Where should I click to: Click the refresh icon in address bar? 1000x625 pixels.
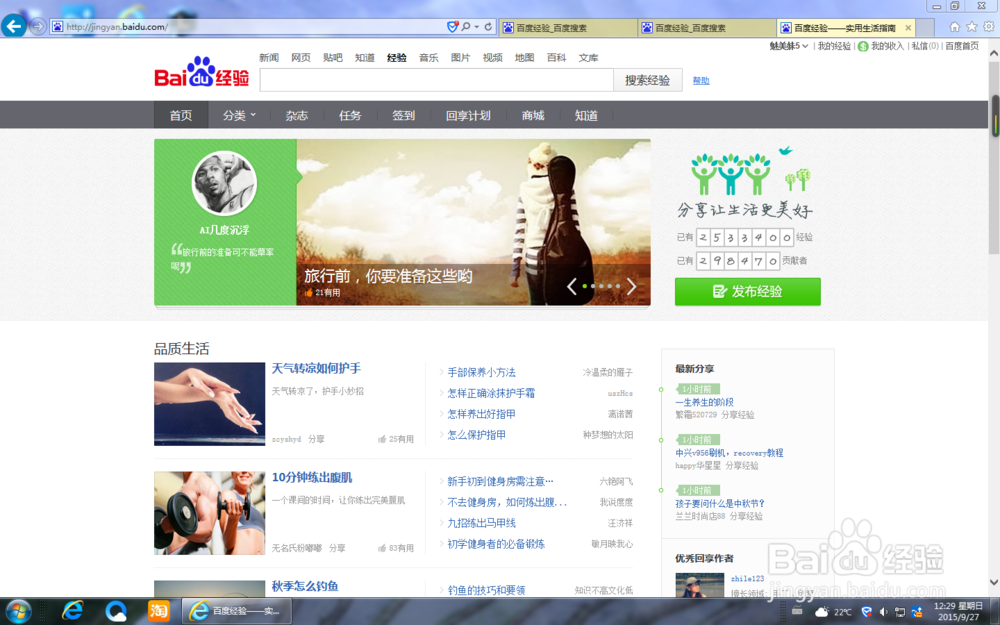[488, 27]
